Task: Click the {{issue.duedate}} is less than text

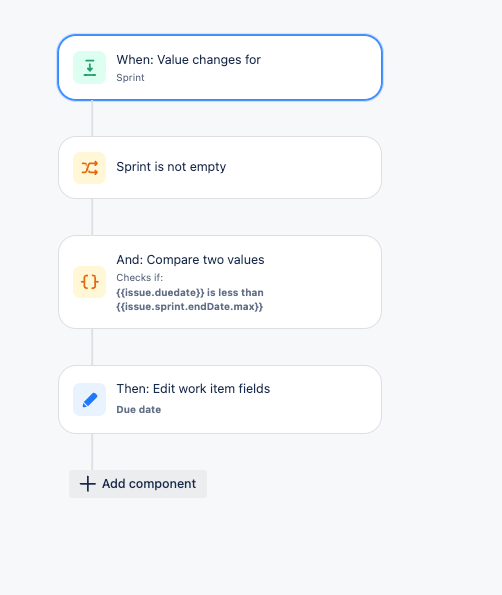Action: tap(190, 293)
